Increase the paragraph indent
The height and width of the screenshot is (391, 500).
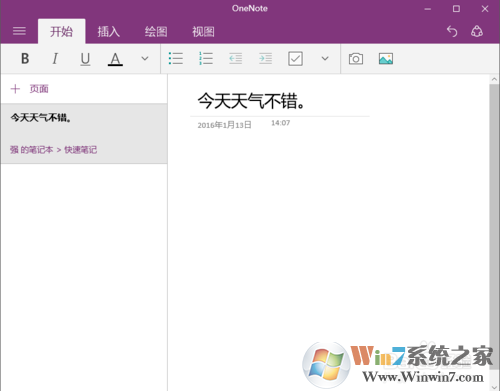(265, 59)
